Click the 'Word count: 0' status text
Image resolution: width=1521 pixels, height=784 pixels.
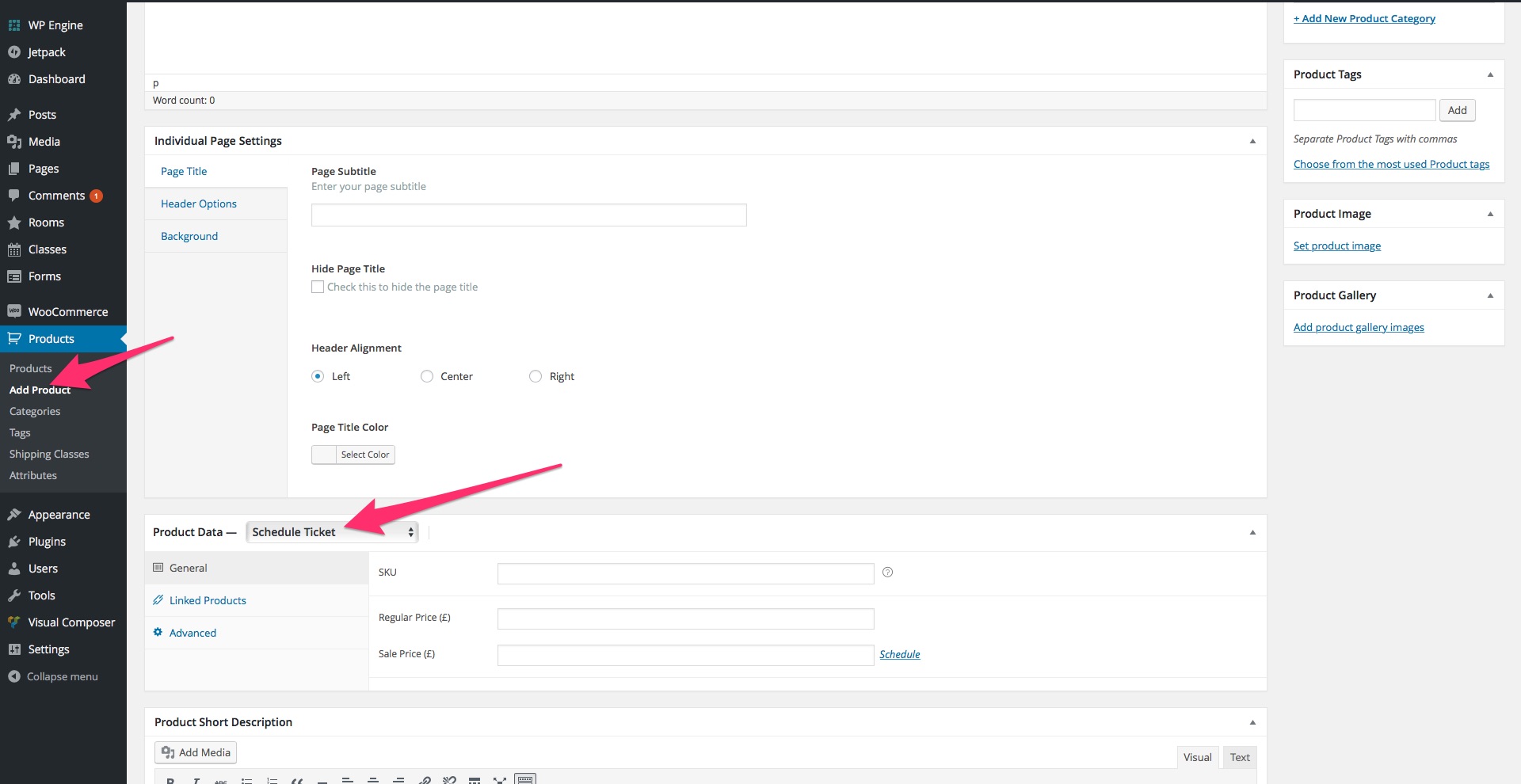(184, 100)
